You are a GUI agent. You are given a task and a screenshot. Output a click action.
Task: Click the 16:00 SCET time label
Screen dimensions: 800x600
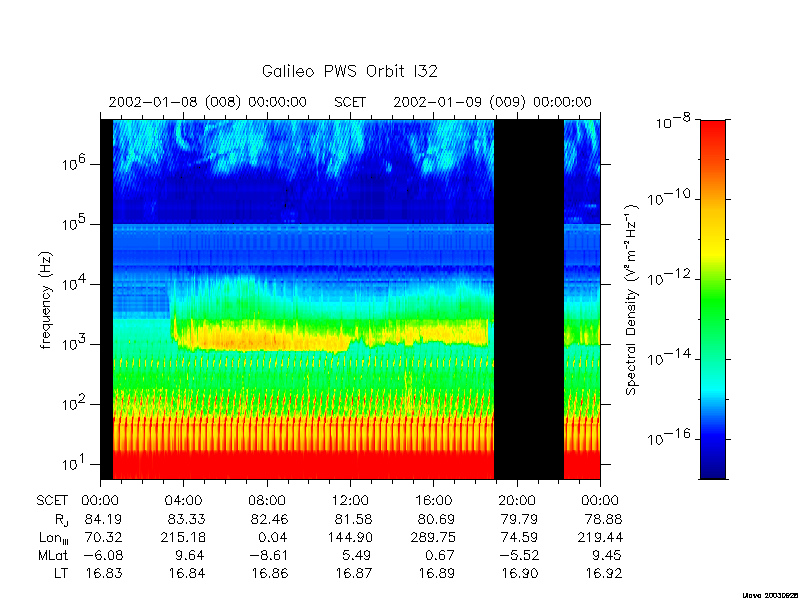434,501
